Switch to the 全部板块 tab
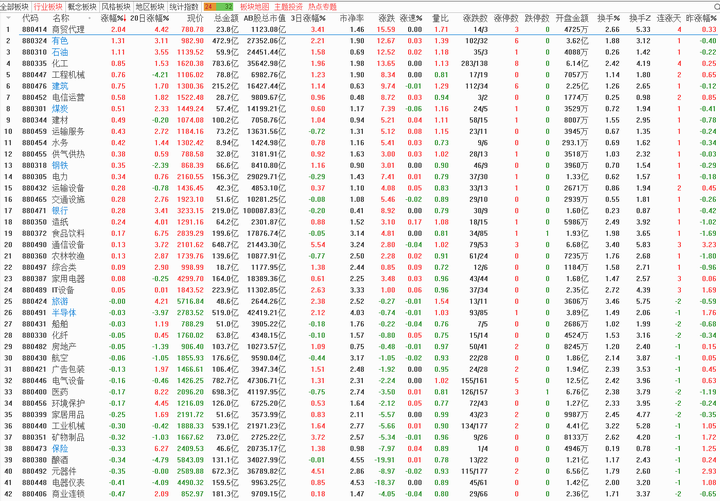720x501 pixels. tap(15, 6)
